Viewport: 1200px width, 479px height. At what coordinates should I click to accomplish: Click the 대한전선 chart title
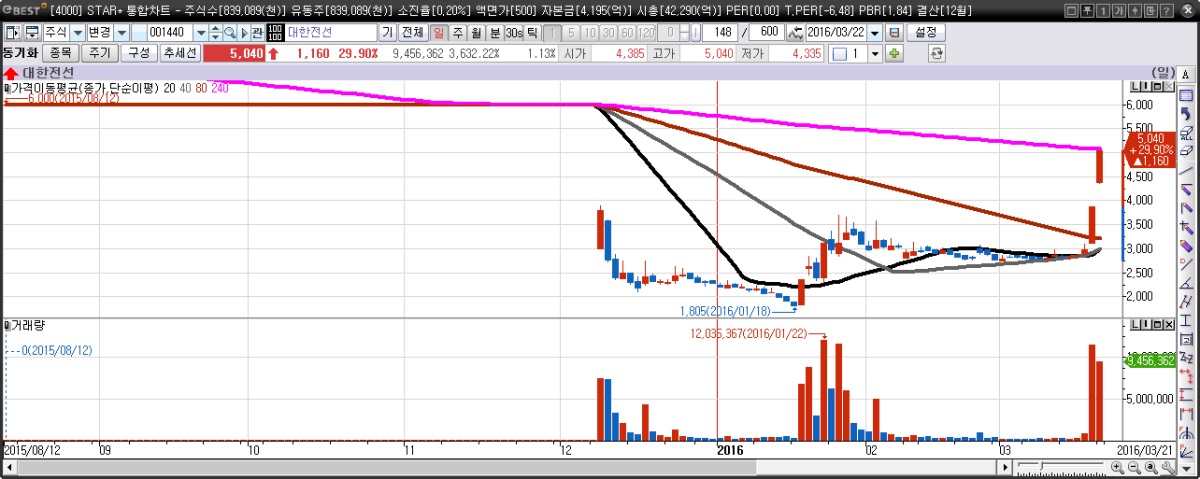pyautogui.click(x=47, y=73)
